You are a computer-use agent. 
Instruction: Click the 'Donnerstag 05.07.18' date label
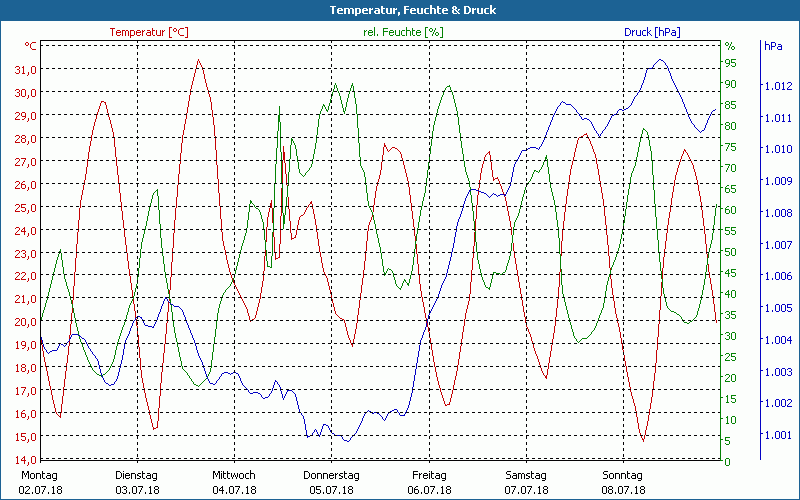pos(331,483)
